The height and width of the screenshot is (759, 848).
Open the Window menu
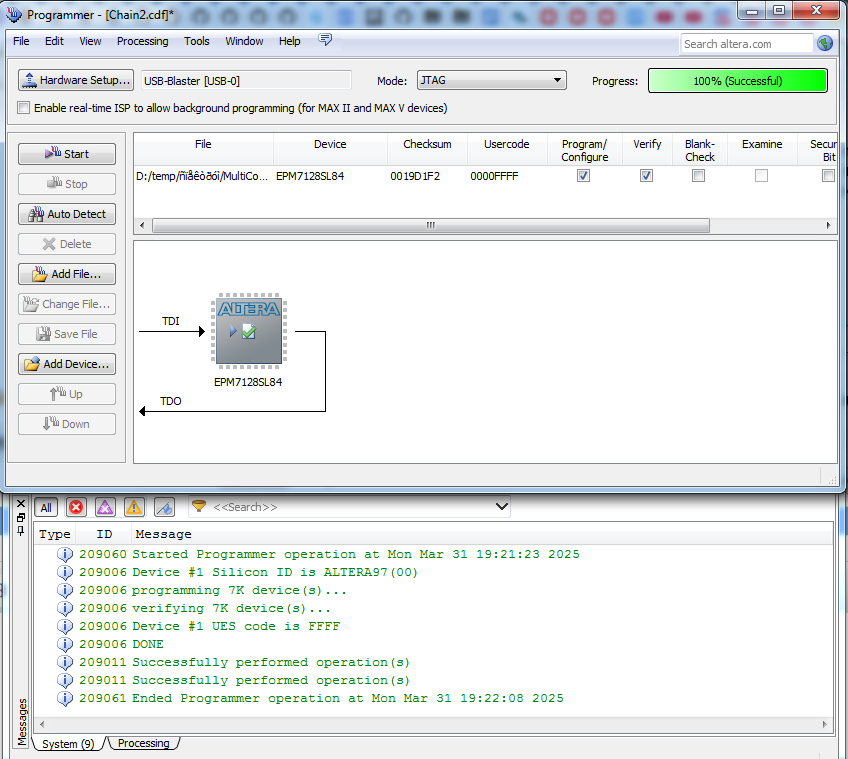244,41
